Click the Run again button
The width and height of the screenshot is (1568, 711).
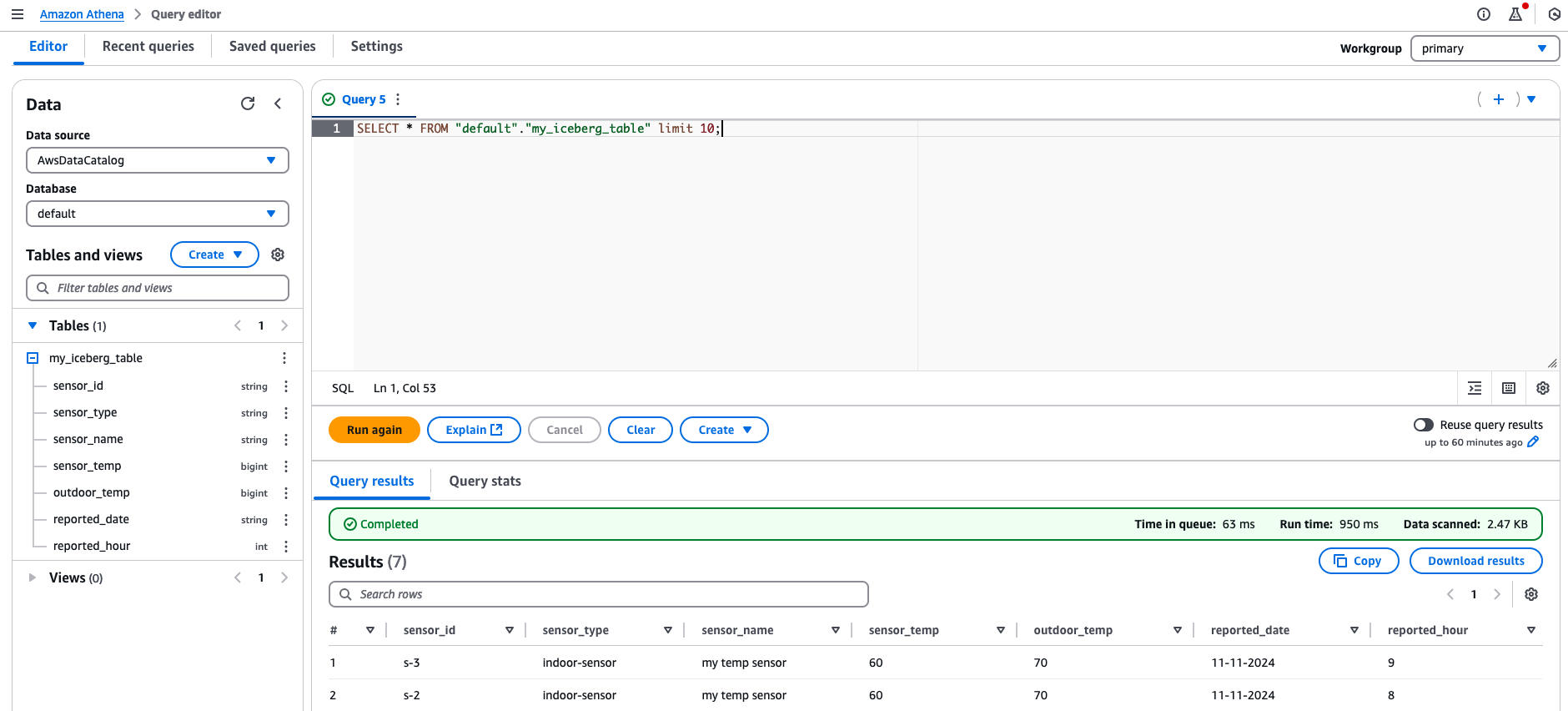coord(374,430)
